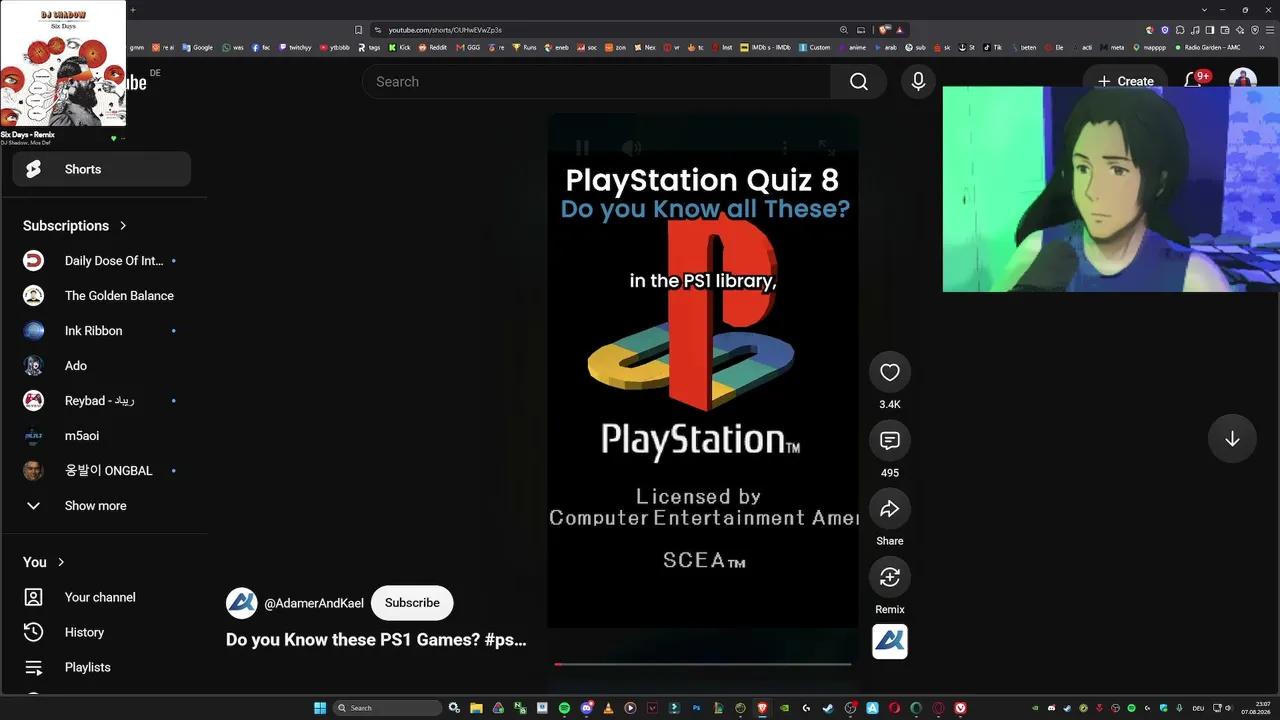Expand subscriptions with Show more
1280x720 pixels.
click(101, 506)
